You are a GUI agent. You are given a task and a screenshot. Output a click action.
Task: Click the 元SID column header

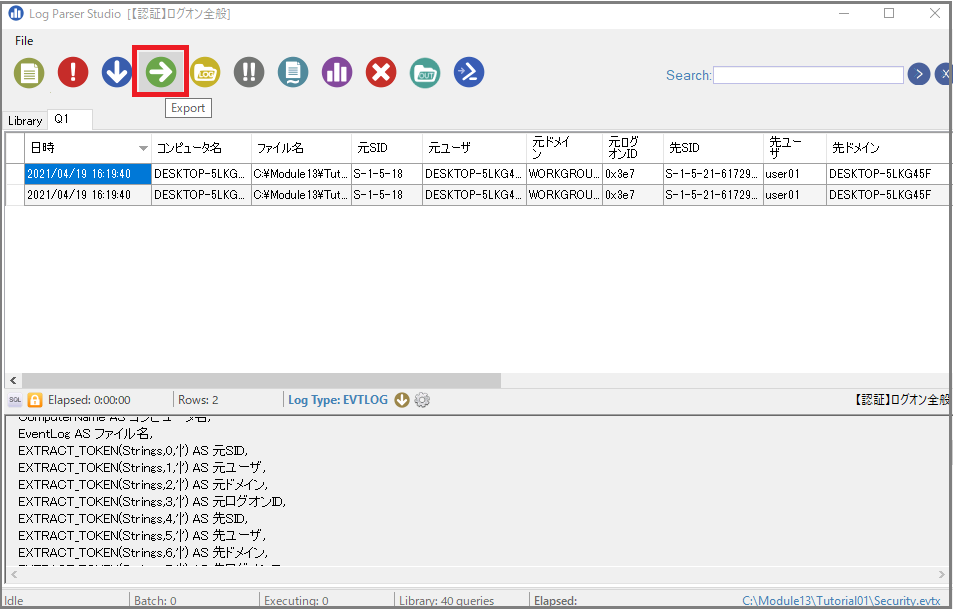[x=387, y=148]
